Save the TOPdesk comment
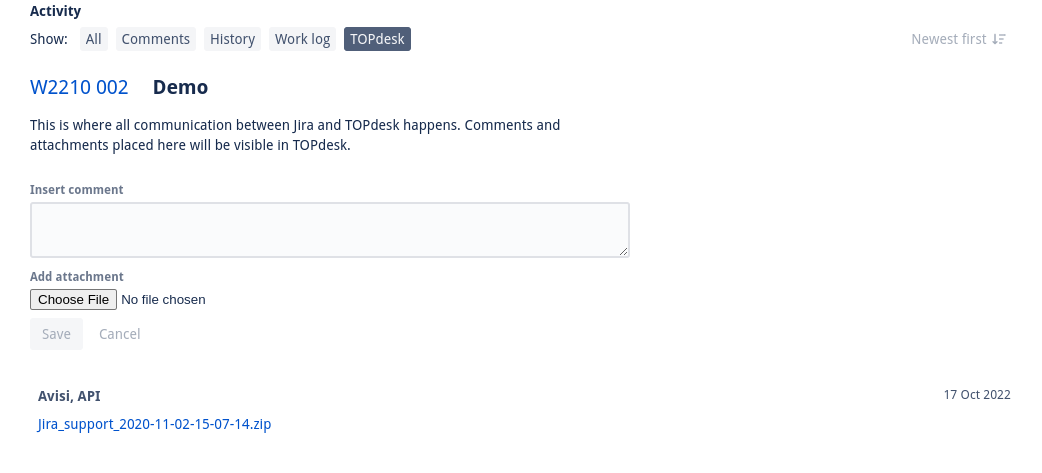 point(56,334)
